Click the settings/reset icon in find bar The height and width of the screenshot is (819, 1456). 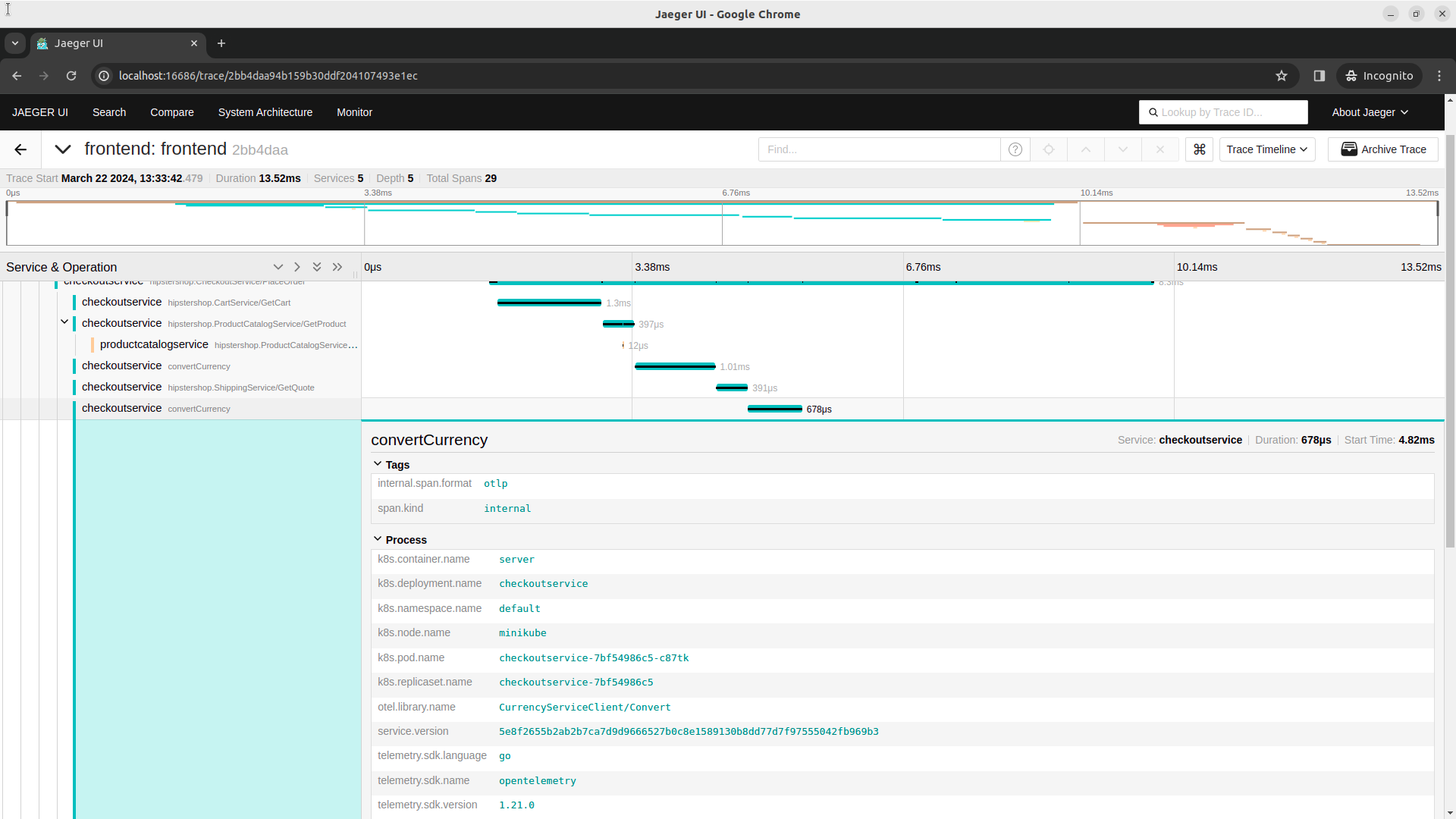pyautogui.click(x=1049, y=149)
